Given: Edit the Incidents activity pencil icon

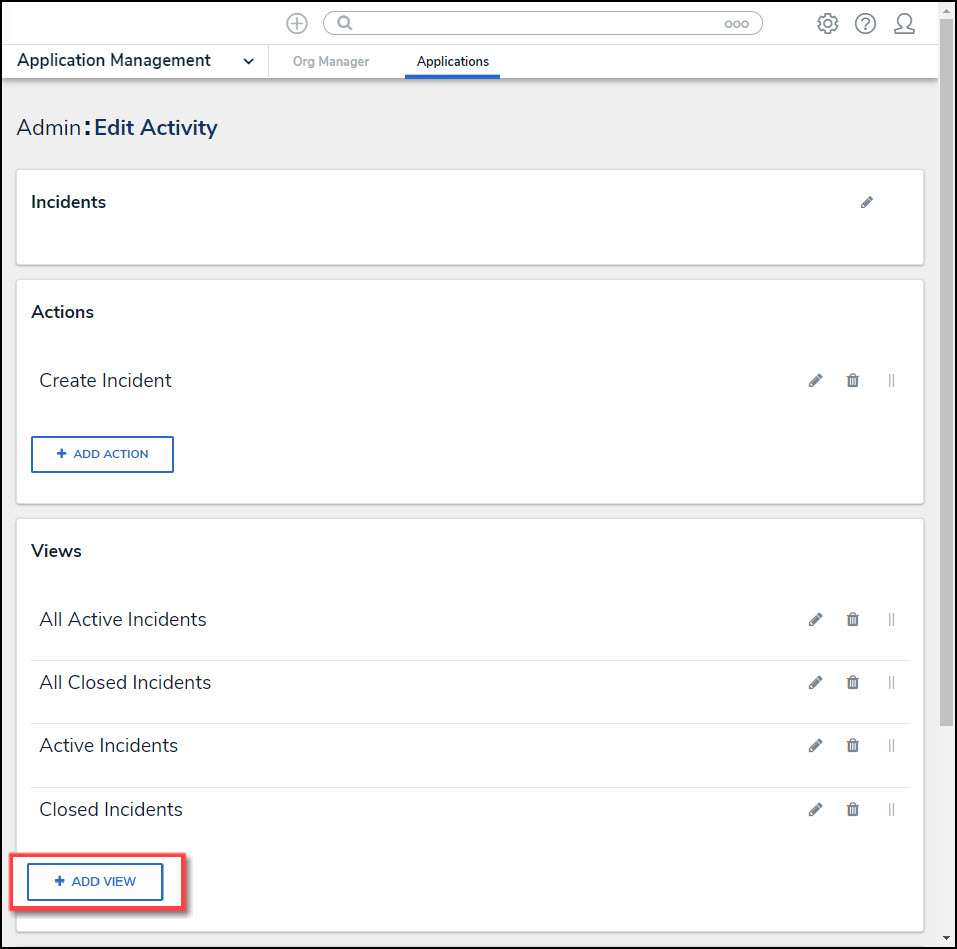Looking at the screenshot, I should pyautogui.click(x=867, y=202).
